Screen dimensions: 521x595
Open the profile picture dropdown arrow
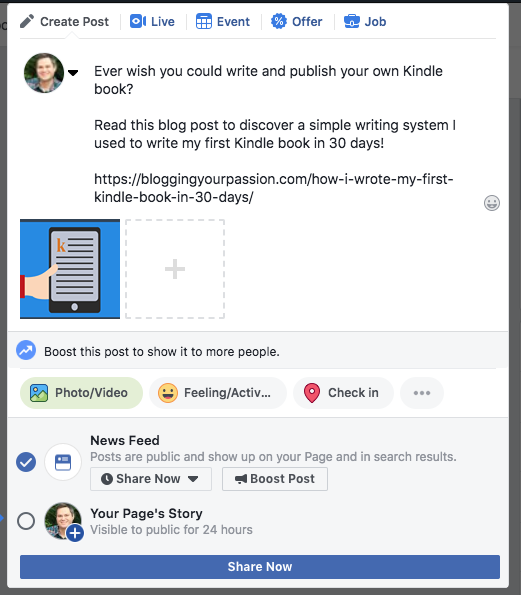[73, 72]
